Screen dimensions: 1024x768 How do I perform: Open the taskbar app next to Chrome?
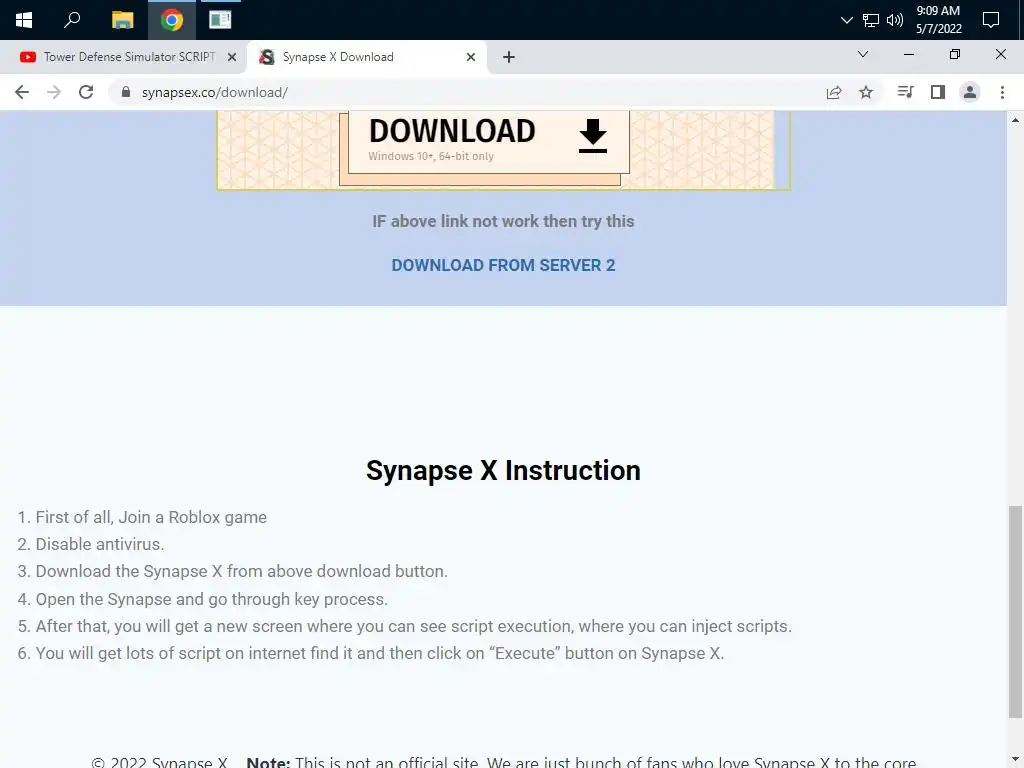pos(220,20)
